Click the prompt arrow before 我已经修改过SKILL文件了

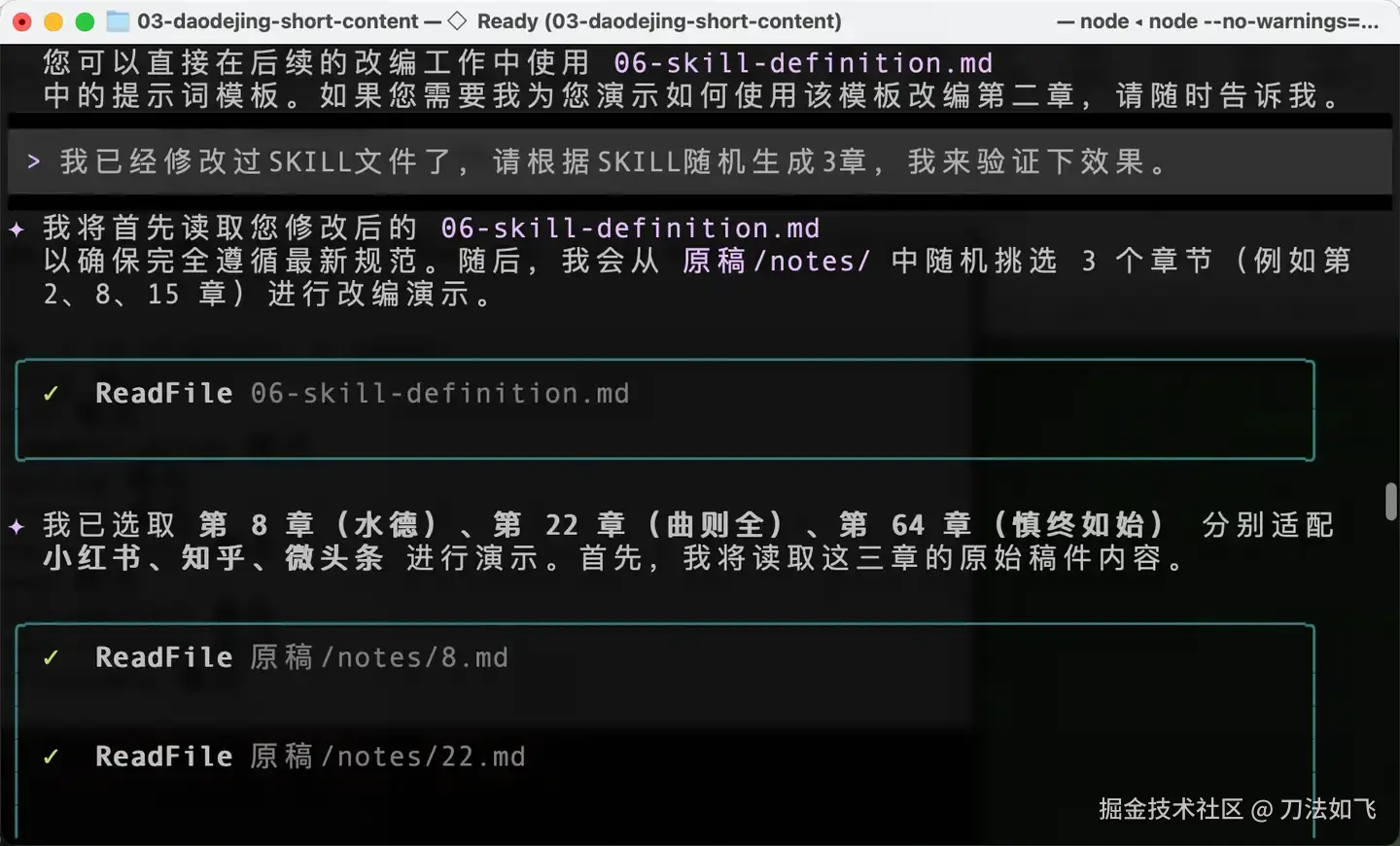tap(34, 161)
